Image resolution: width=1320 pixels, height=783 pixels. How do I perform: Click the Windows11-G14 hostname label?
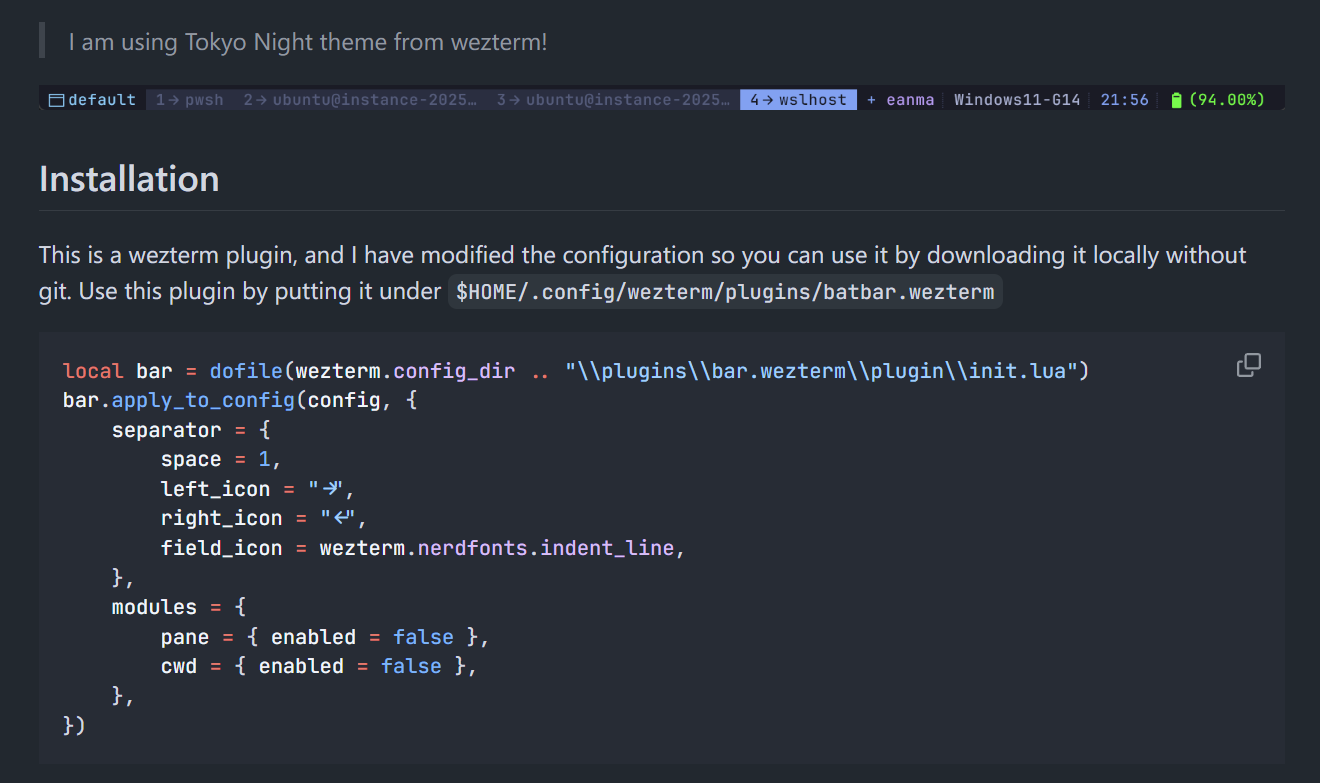click(1017, 100)
